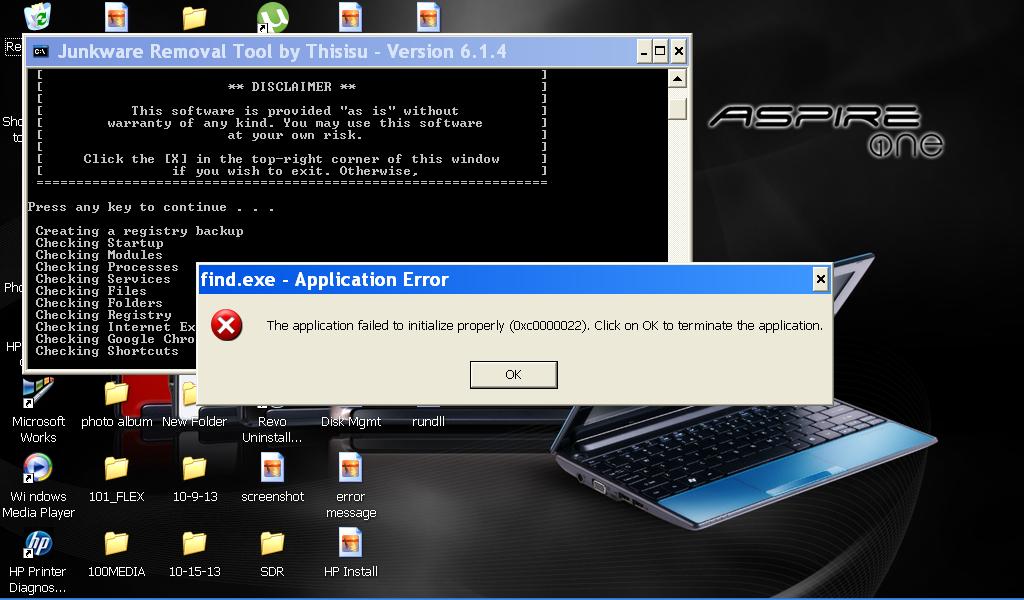Click the console vertical scrollbar thumb
This screenshot has width=1024, height=600.
(678, 108)
